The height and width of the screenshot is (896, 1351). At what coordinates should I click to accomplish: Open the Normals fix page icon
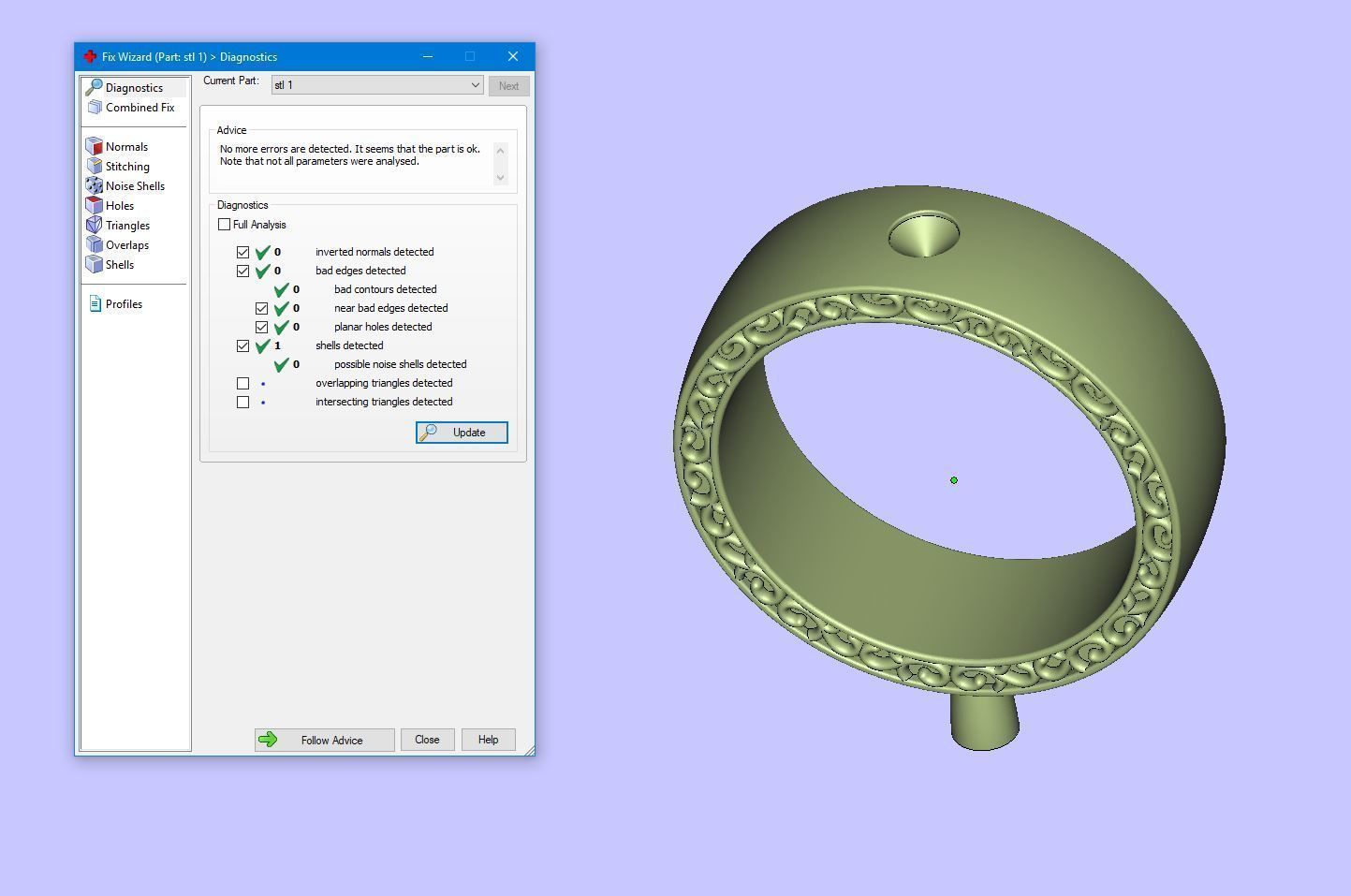94,146
